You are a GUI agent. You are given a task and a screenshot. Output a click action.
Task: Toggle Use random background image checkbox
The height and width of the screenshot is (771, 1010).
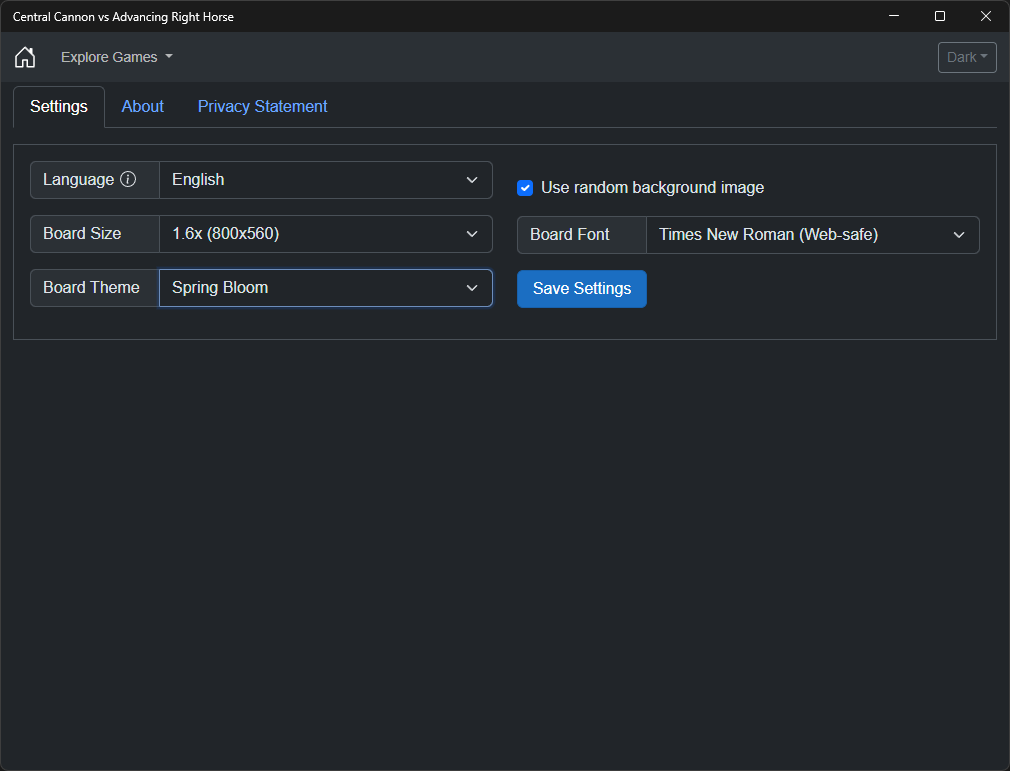pyautogui.click(x=525, y=188)
